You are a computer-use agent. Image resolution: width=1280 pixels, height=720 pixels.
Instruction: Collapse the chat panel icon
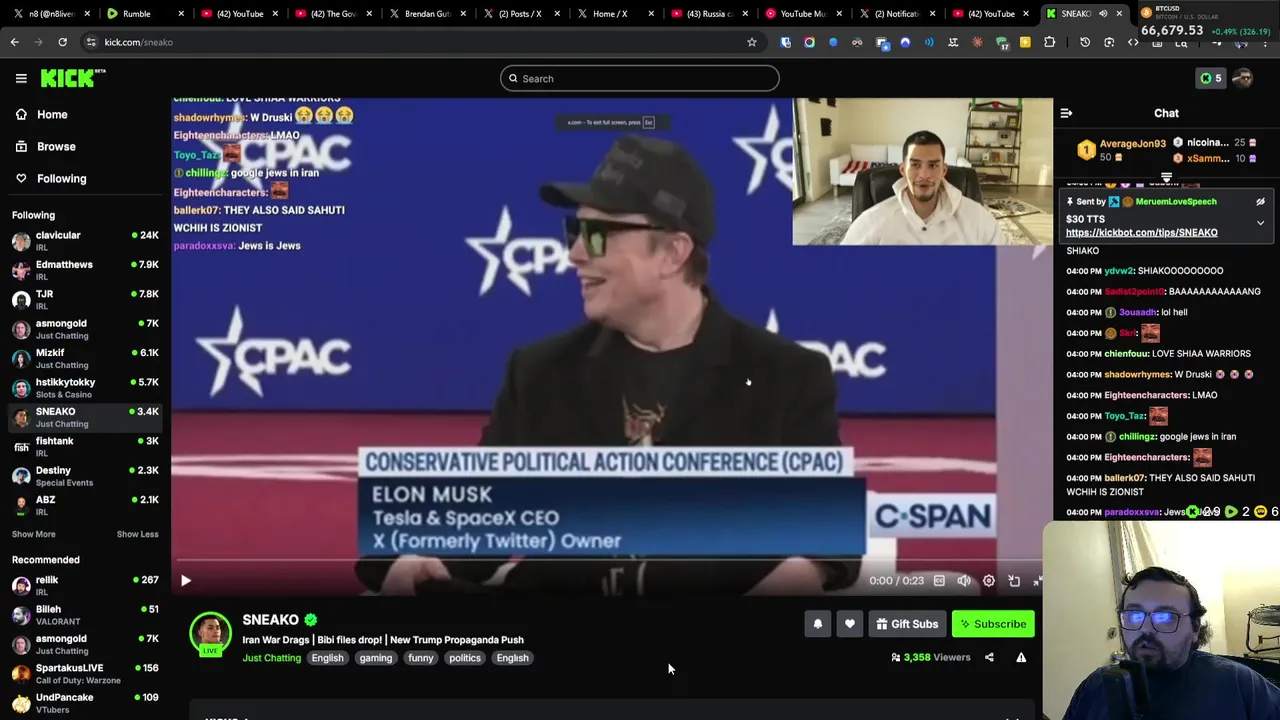click(x=1066, y=114)
